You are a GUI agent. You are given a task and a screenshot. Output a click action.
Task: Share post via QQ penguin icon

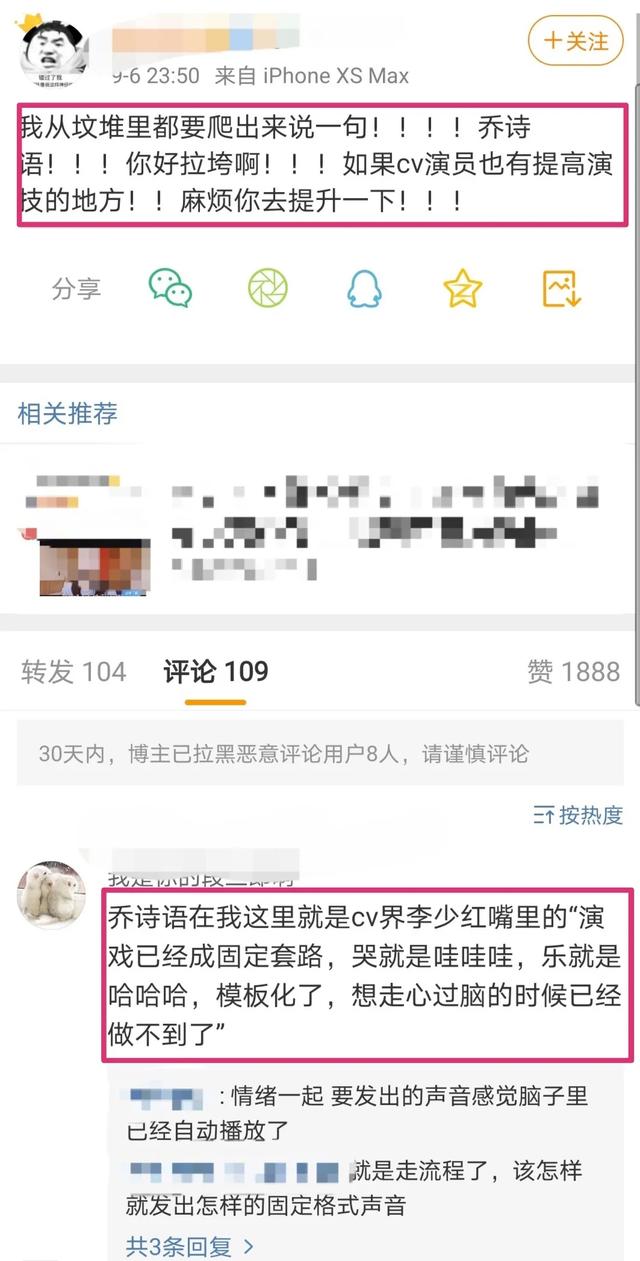tap(365, 288)
